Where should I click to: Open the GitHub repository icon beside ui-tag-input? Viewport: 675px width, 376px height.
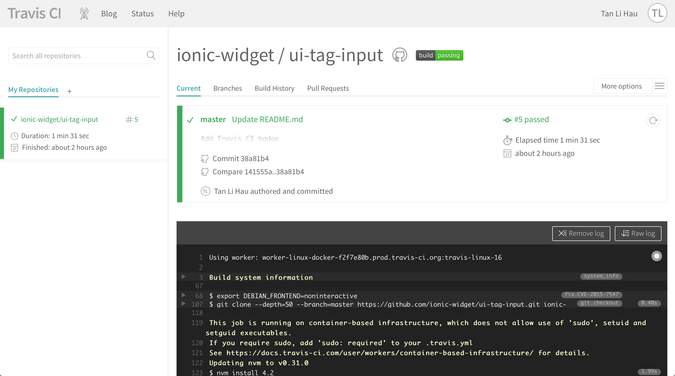click(x=399, y=55)
